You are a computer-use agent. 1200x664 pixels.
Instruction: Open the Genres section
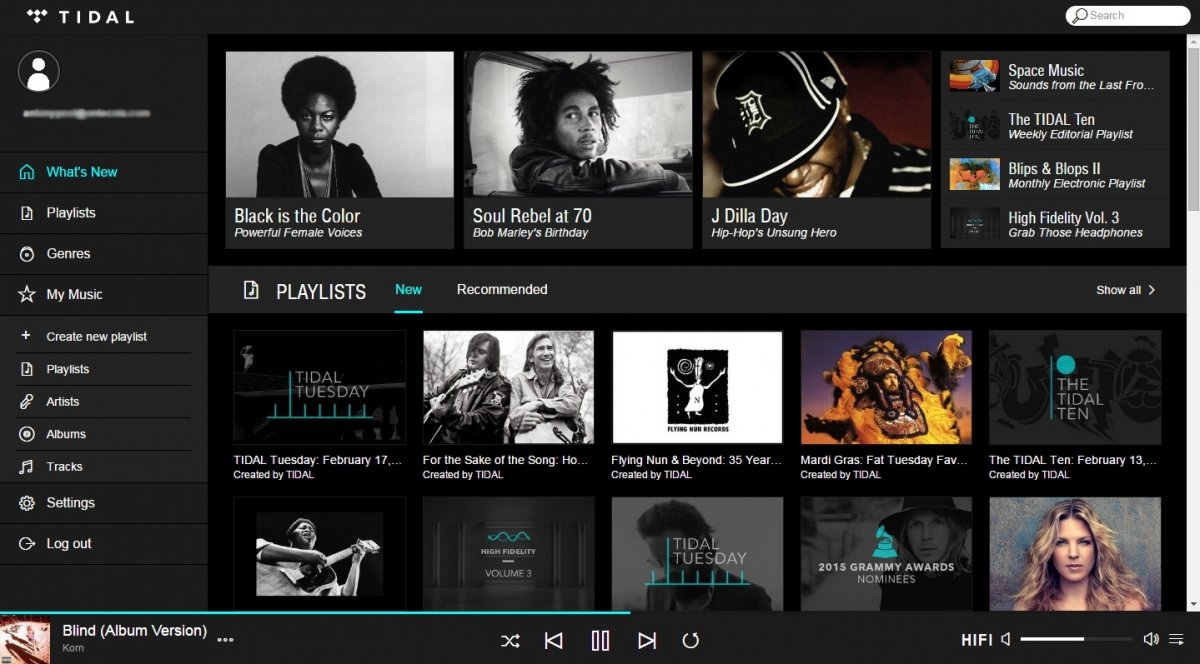104,254
